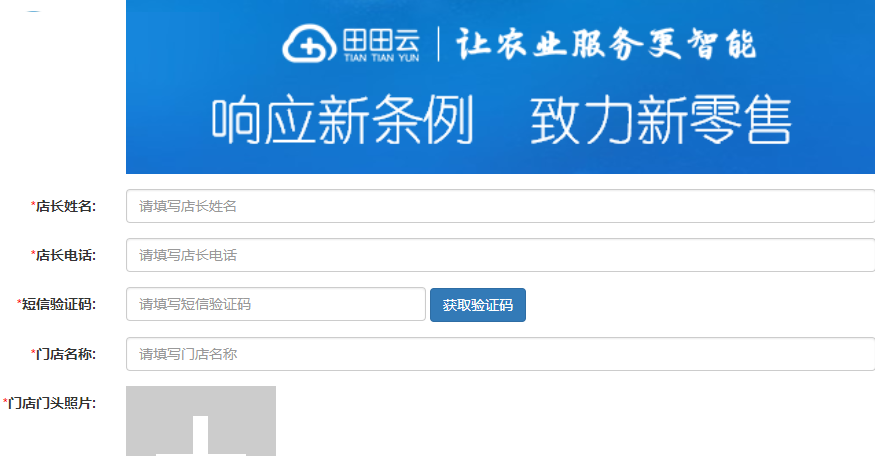Click the vertical divider beside the 田田云 logo
This screenshot has height=456, width=875.
tap(438, 44)
